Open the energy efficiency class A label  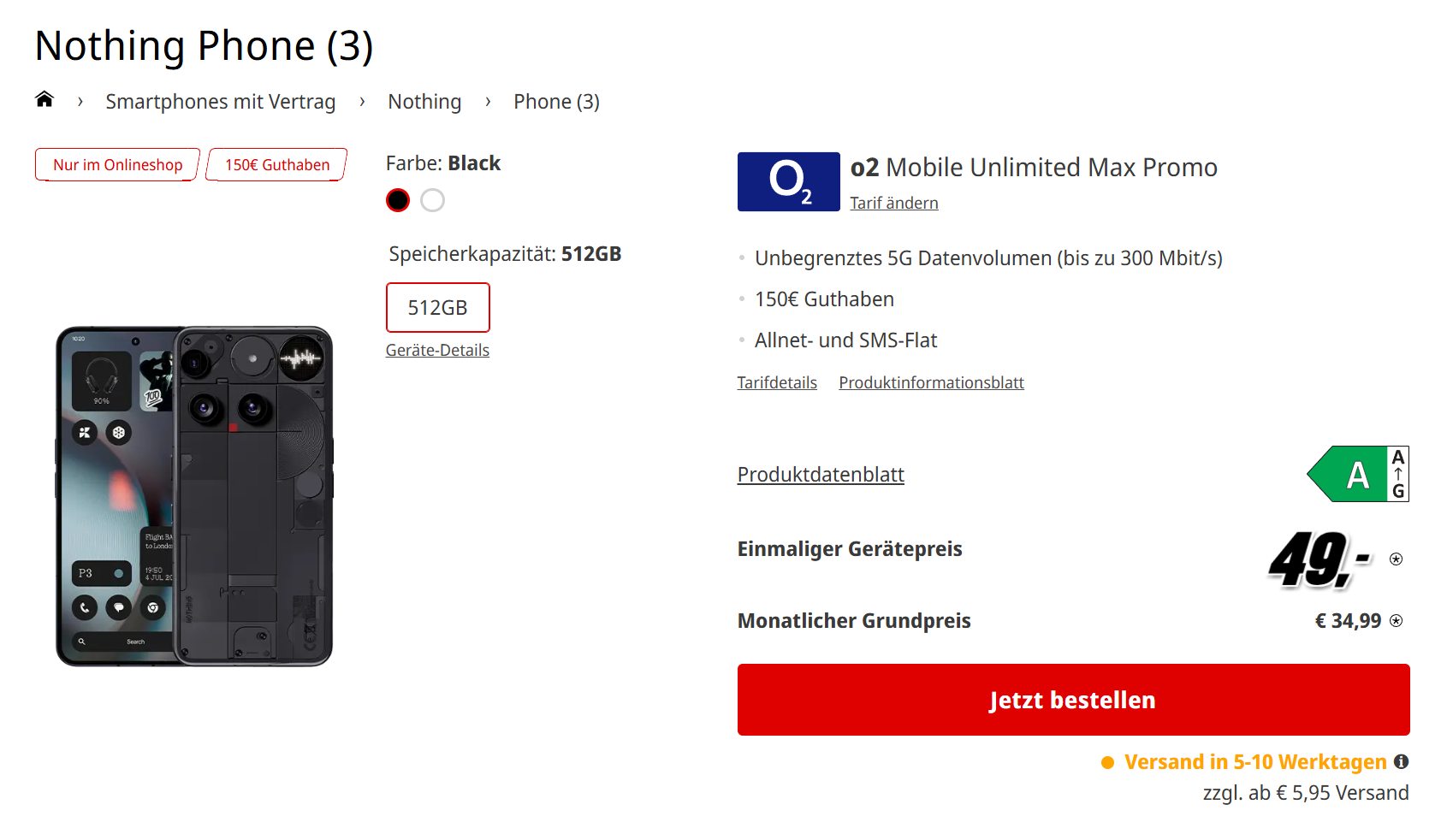coord(1357,474)
